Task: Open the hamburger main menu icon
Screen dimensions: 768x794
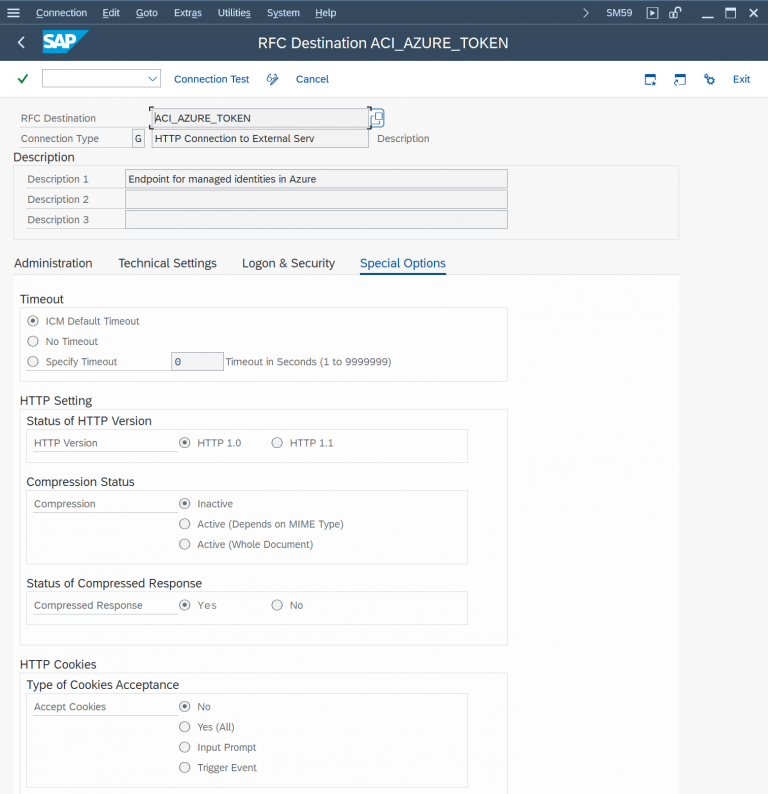Action: tap(13, 13)
